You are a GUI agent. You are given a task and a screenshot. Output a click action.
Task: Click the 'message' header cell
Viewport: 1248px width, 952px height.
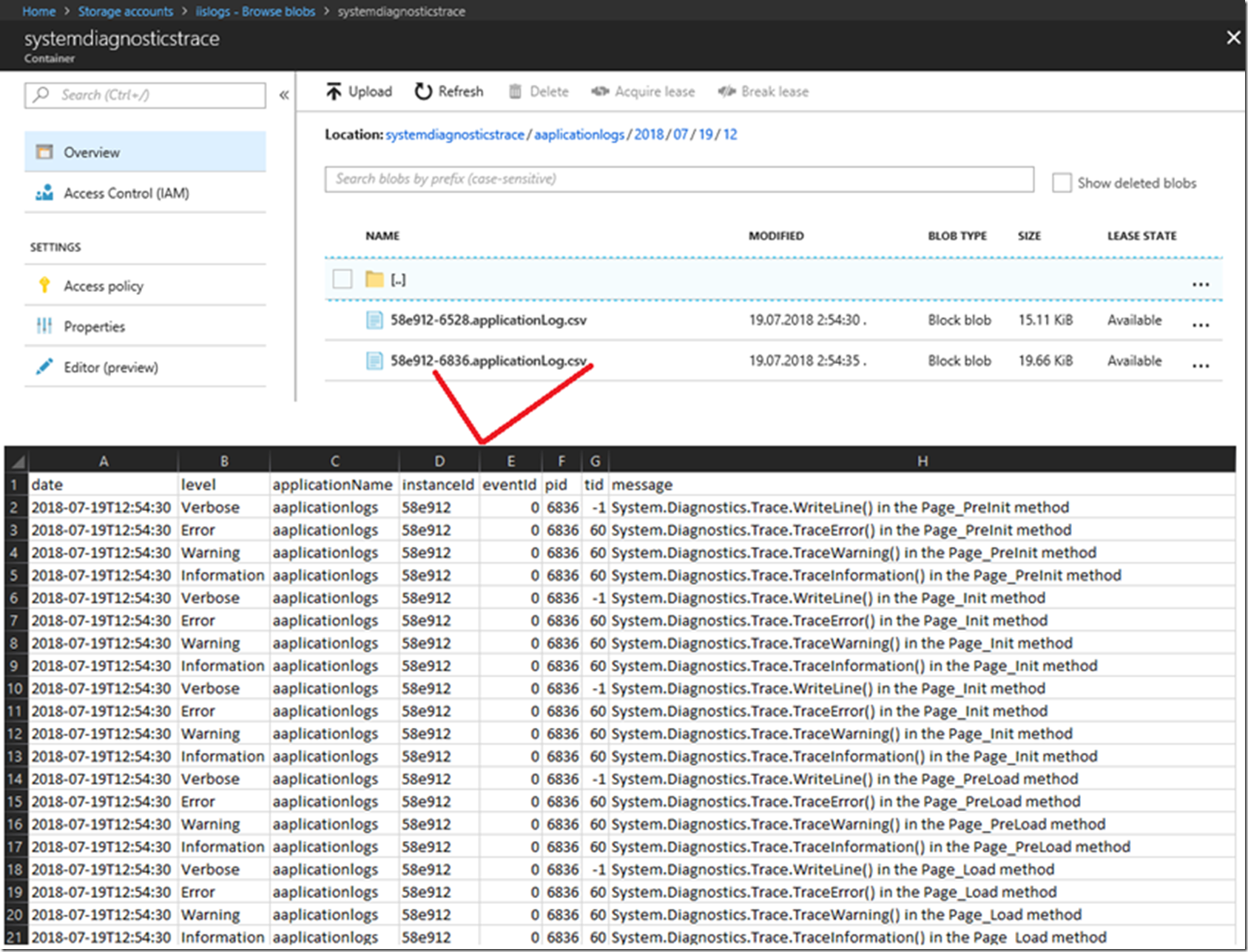click(922, 485)
